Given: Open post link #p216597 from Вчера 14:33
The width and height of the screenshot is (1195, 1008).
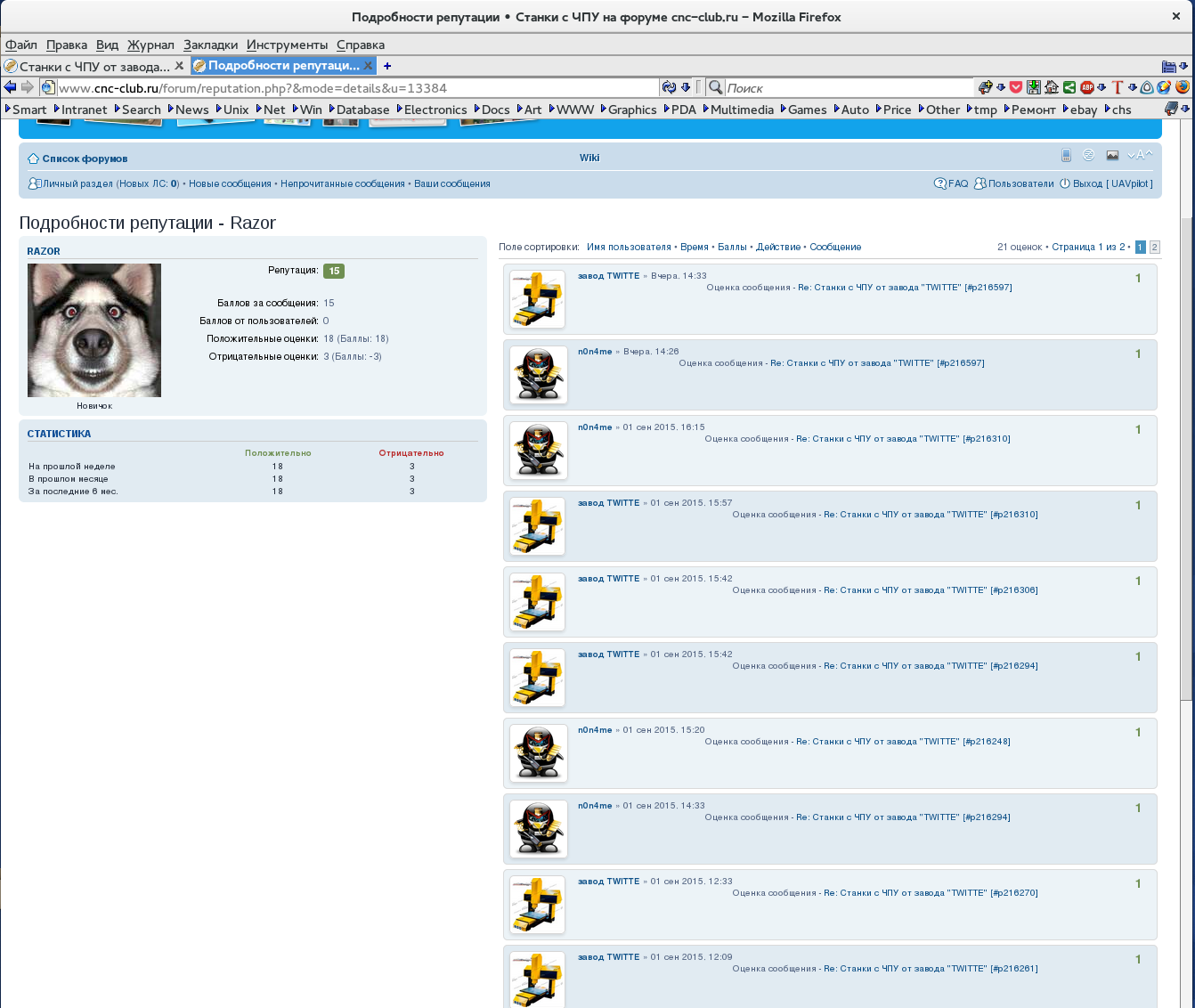Looking at the screenshot, I should 903,288.
